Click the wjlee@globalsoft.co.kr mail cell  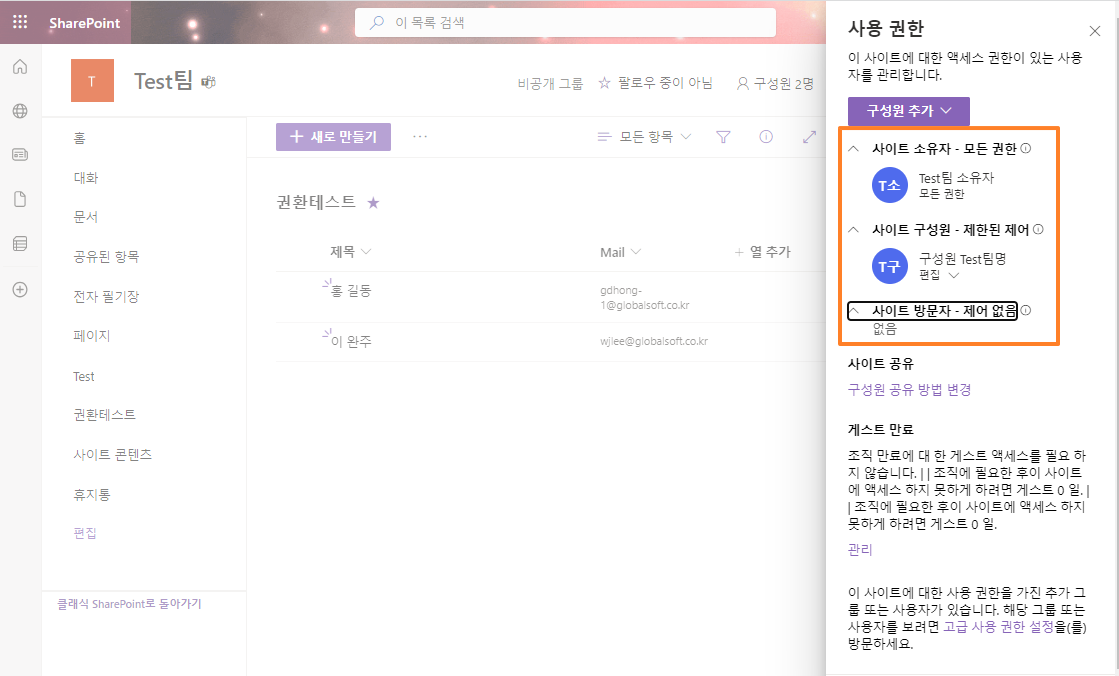click(x=654, y=341)
